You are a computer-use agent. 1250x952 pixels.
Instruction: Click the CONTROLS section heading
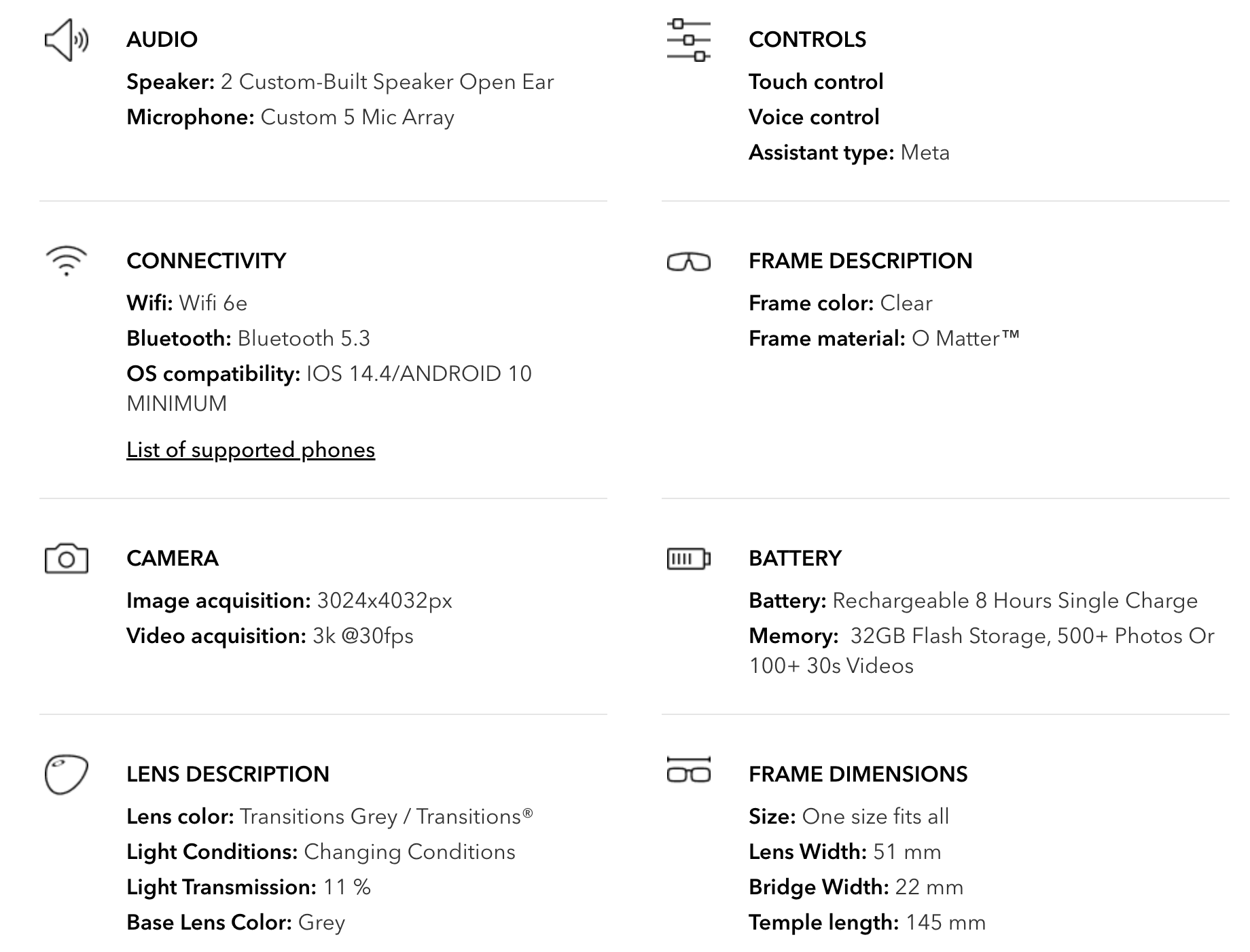point(807,39)
